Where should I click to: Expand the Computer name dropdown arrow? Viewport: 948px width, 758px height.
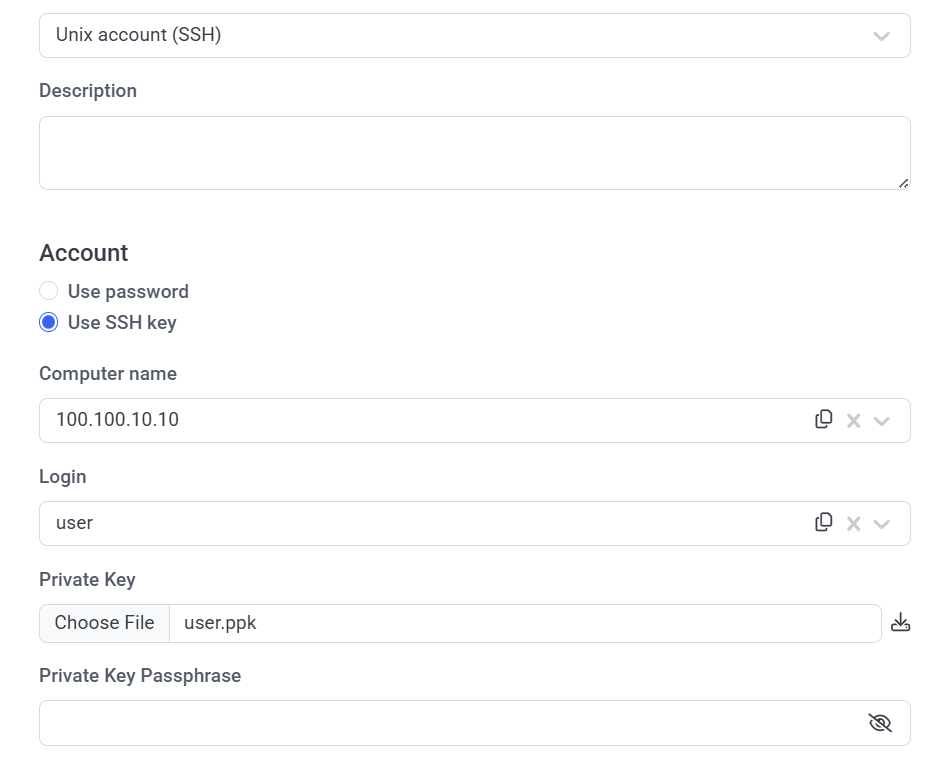click(x=881, y=421)
